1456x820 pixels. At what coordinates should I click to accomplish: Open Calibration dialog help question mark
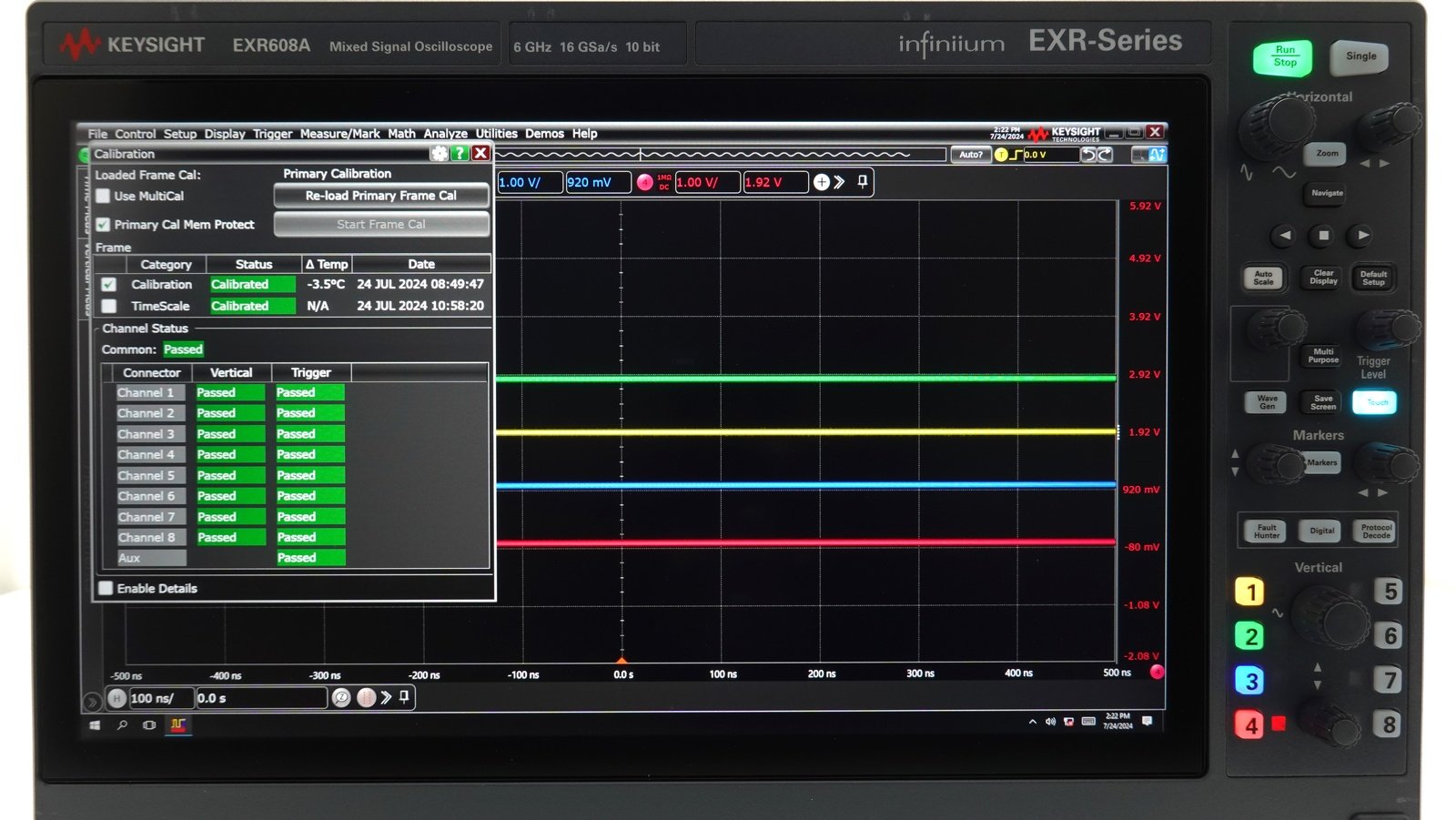(460, 154)
